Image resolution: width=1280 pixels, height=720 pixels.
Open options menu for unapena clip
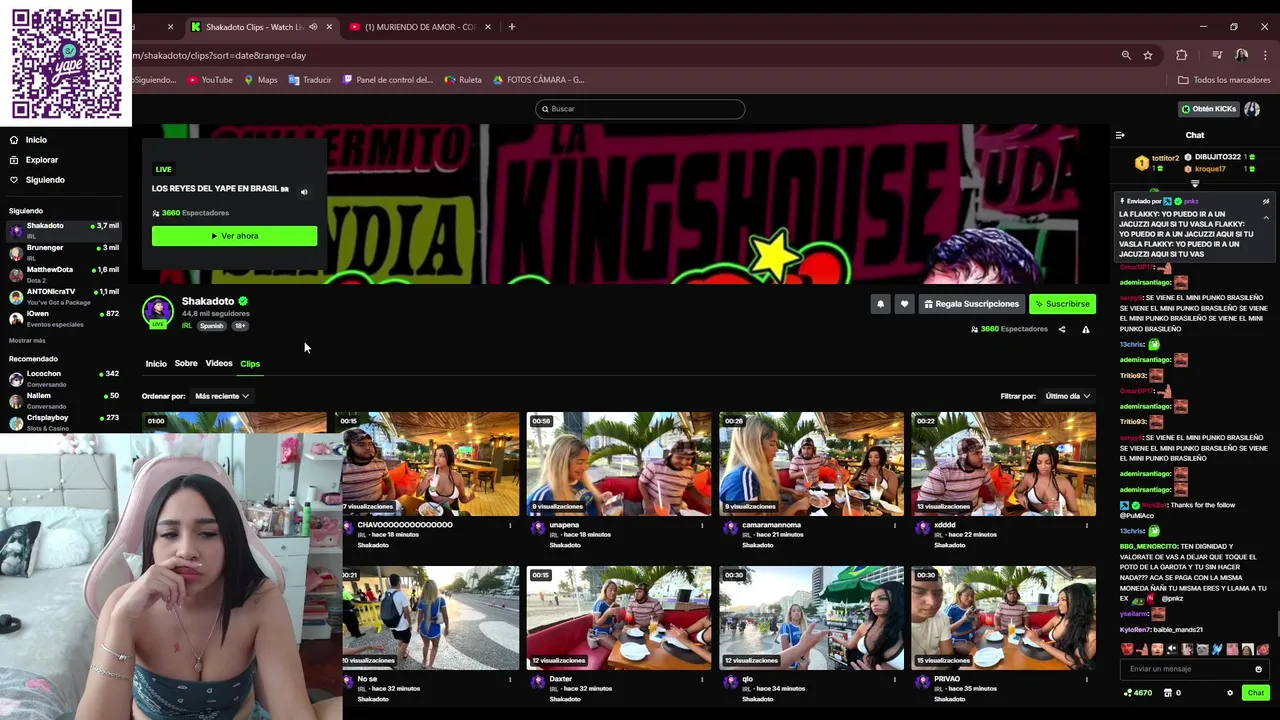[x=702, y=525]
